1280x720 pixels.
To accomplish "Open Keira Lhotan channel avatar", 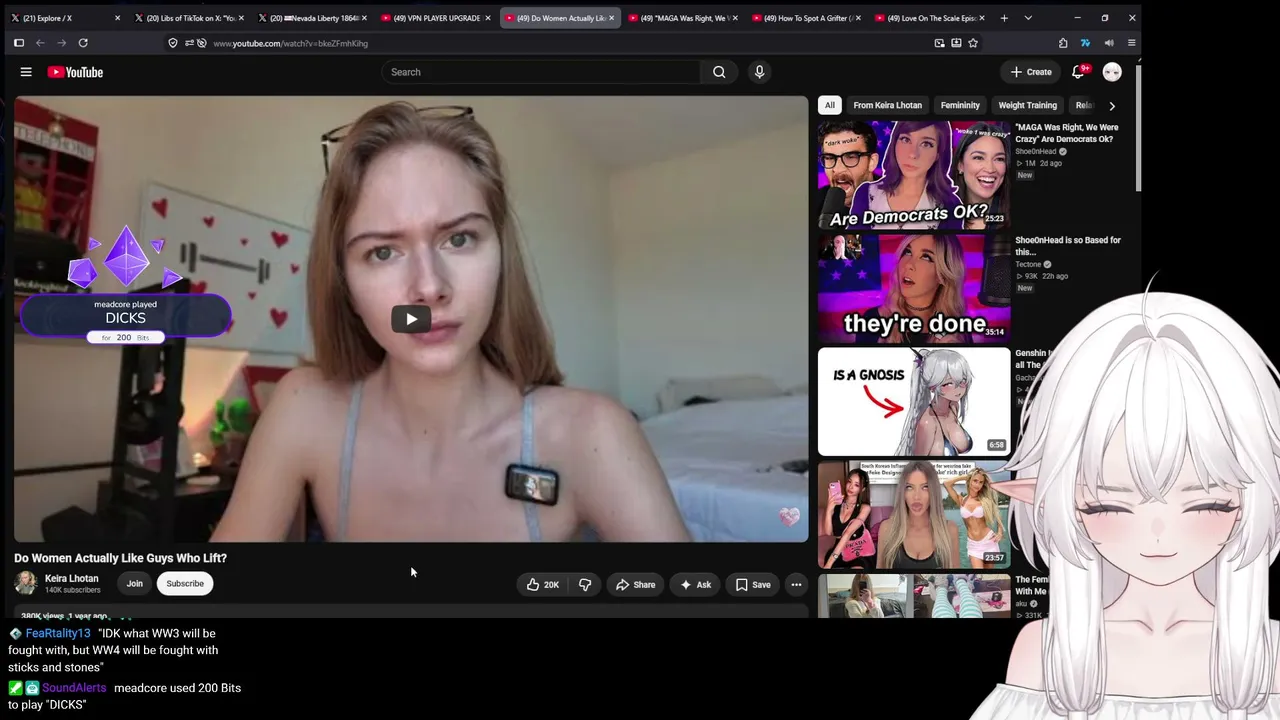I will [x=26, y=583].
